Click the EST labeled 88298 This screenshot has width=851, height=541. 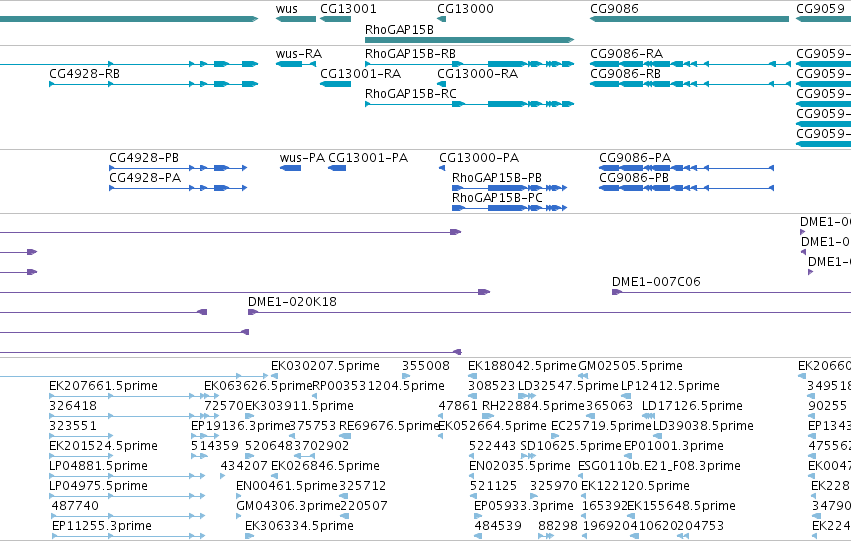(558, 526)
